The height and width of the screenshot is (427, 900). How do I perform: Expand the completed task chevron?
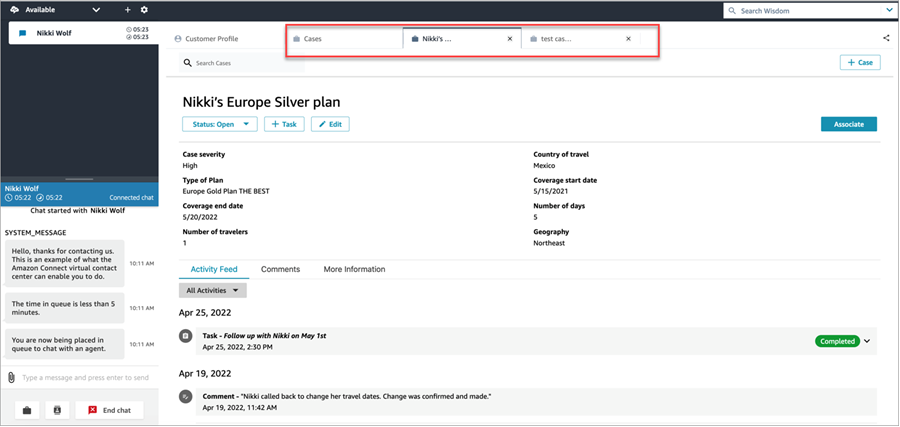[x=867, y=341]
